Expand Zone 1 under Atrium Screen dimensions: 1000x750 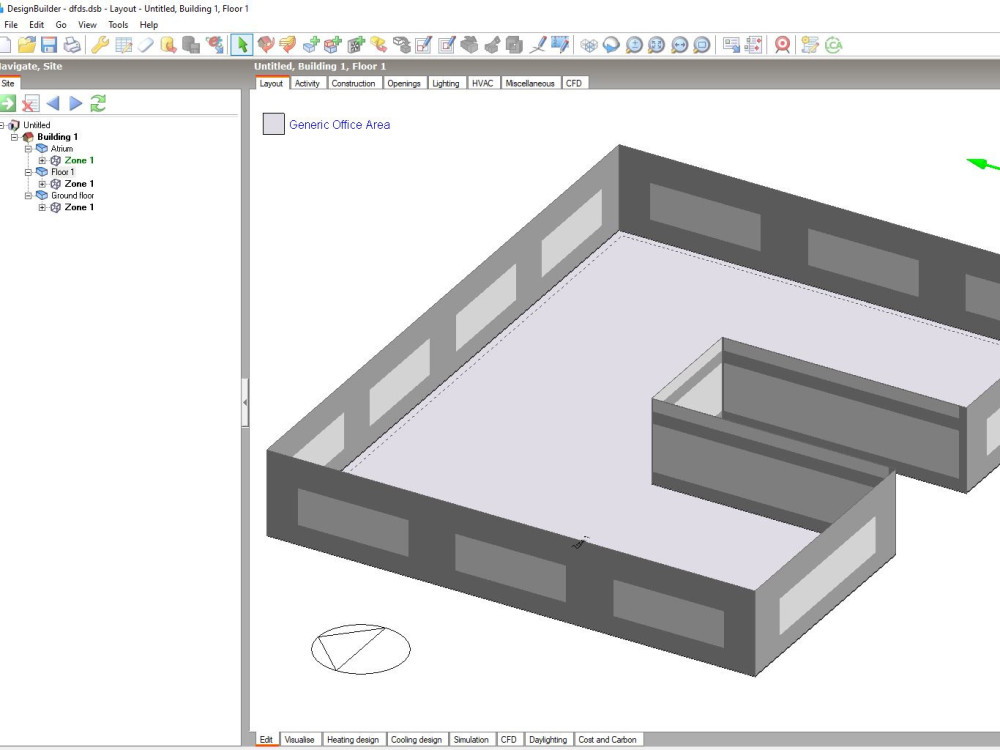pos(42,161)
